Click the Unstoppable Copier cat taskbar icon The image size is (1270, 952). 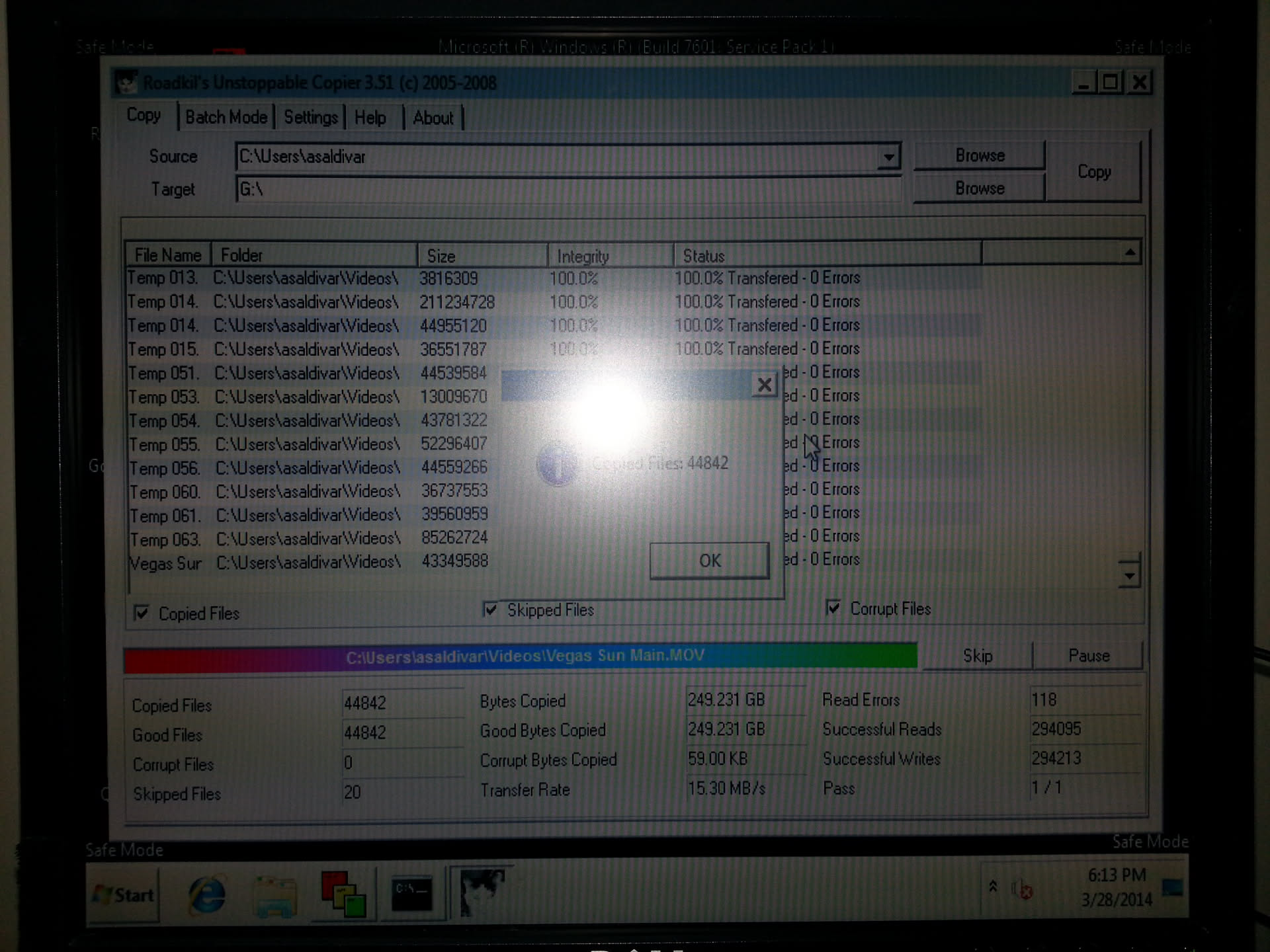coord(481,892)
